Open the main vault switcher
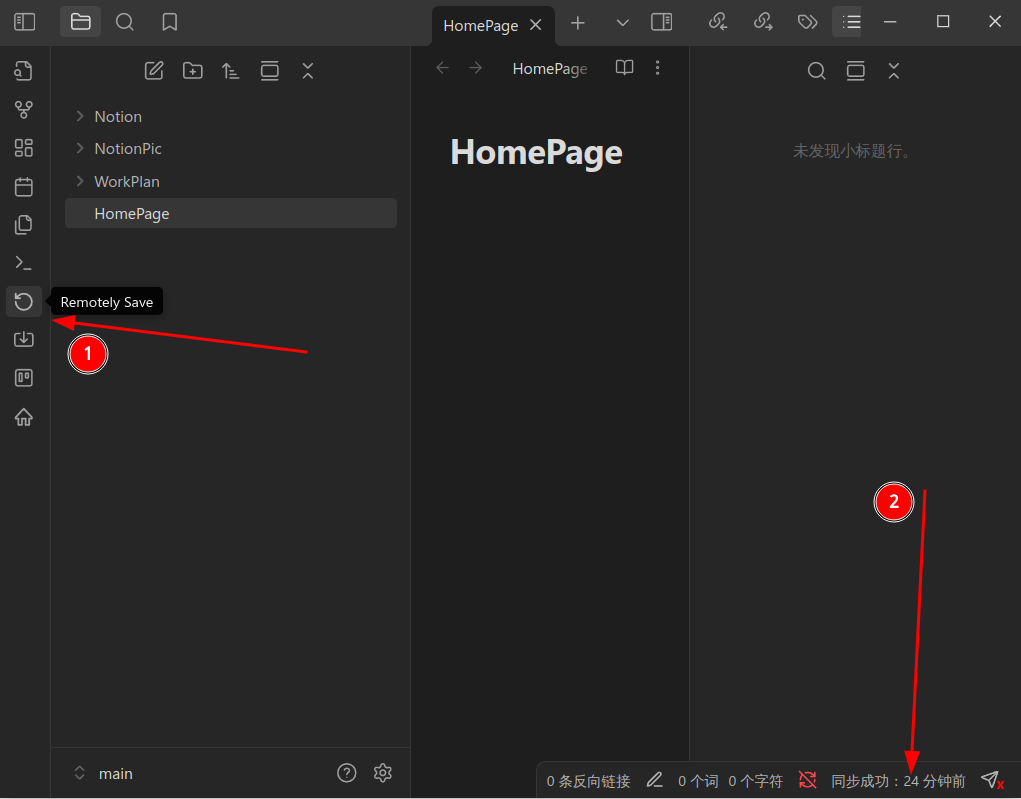The height and width of the screenshot is (799, 1021). point(104,774)
